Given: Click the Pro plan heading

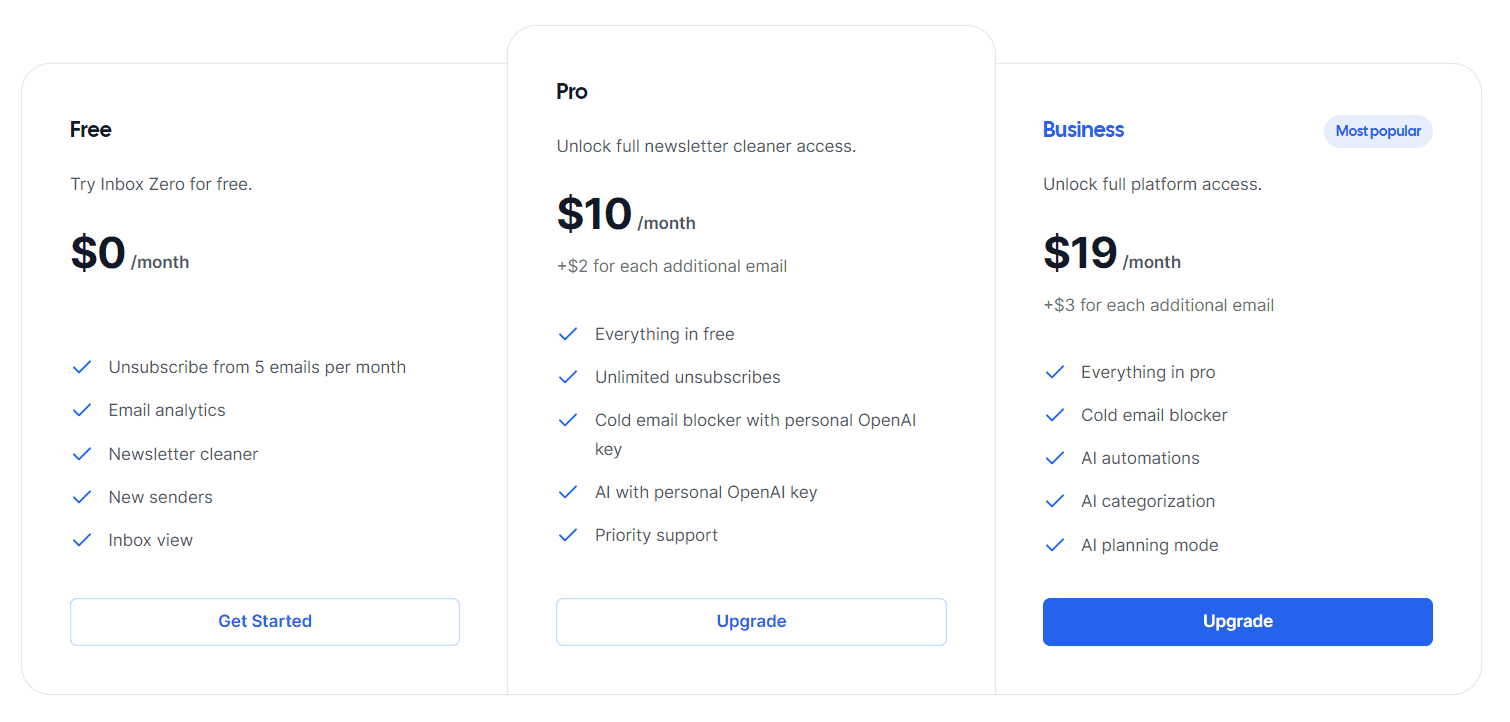Looking at the screenshot, I should tap(571, 91).
